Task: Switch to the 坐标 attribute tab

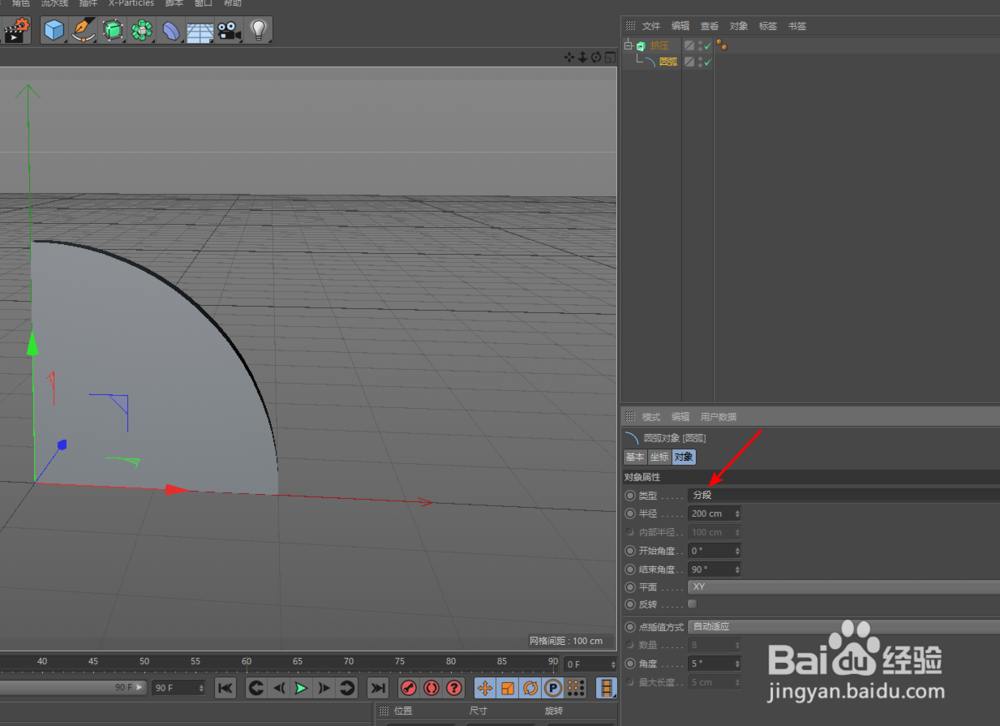Action: [659, 457]
